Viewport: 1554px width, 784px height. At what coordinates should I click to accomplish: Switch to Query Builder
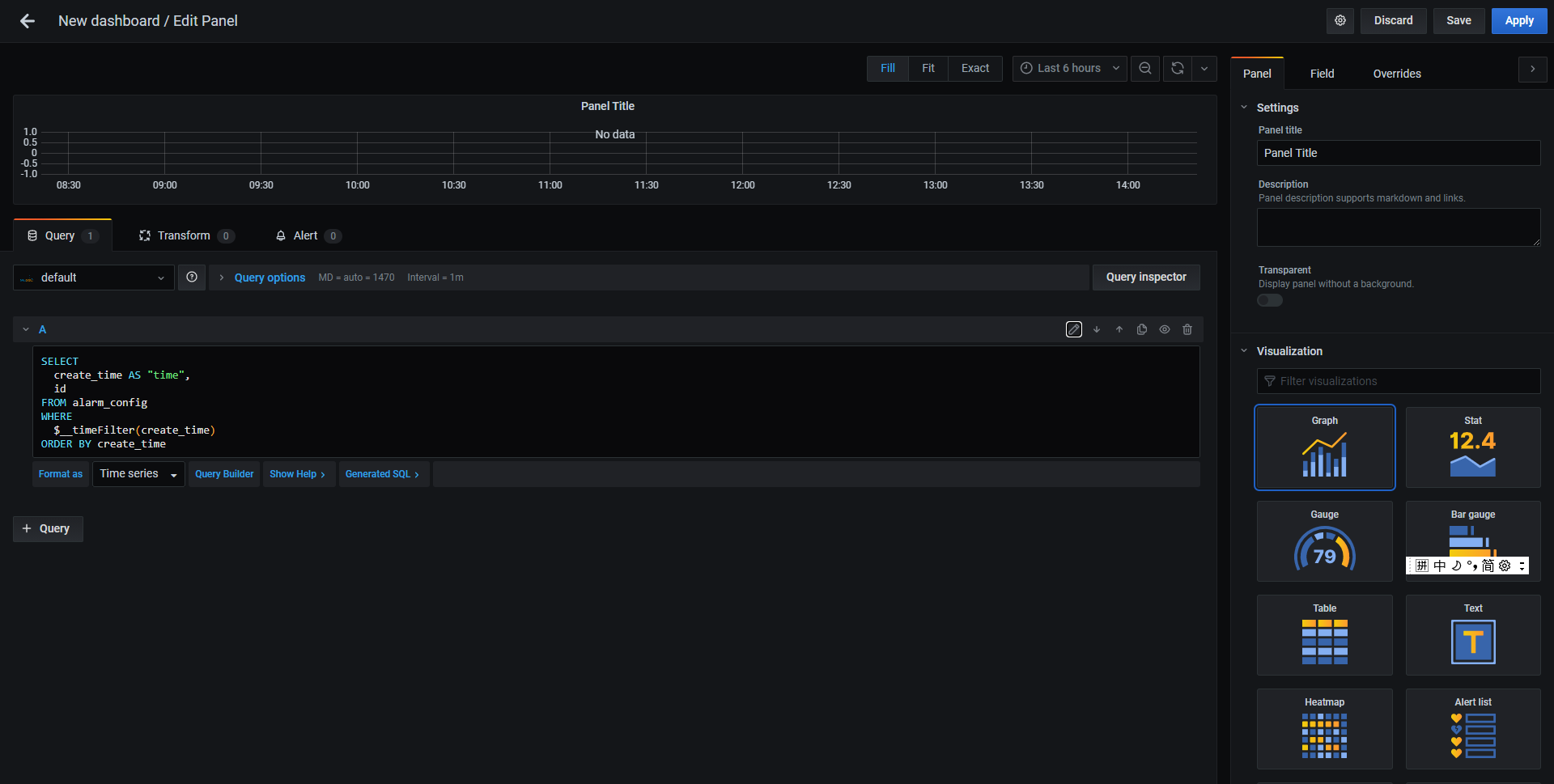point(224,474)
